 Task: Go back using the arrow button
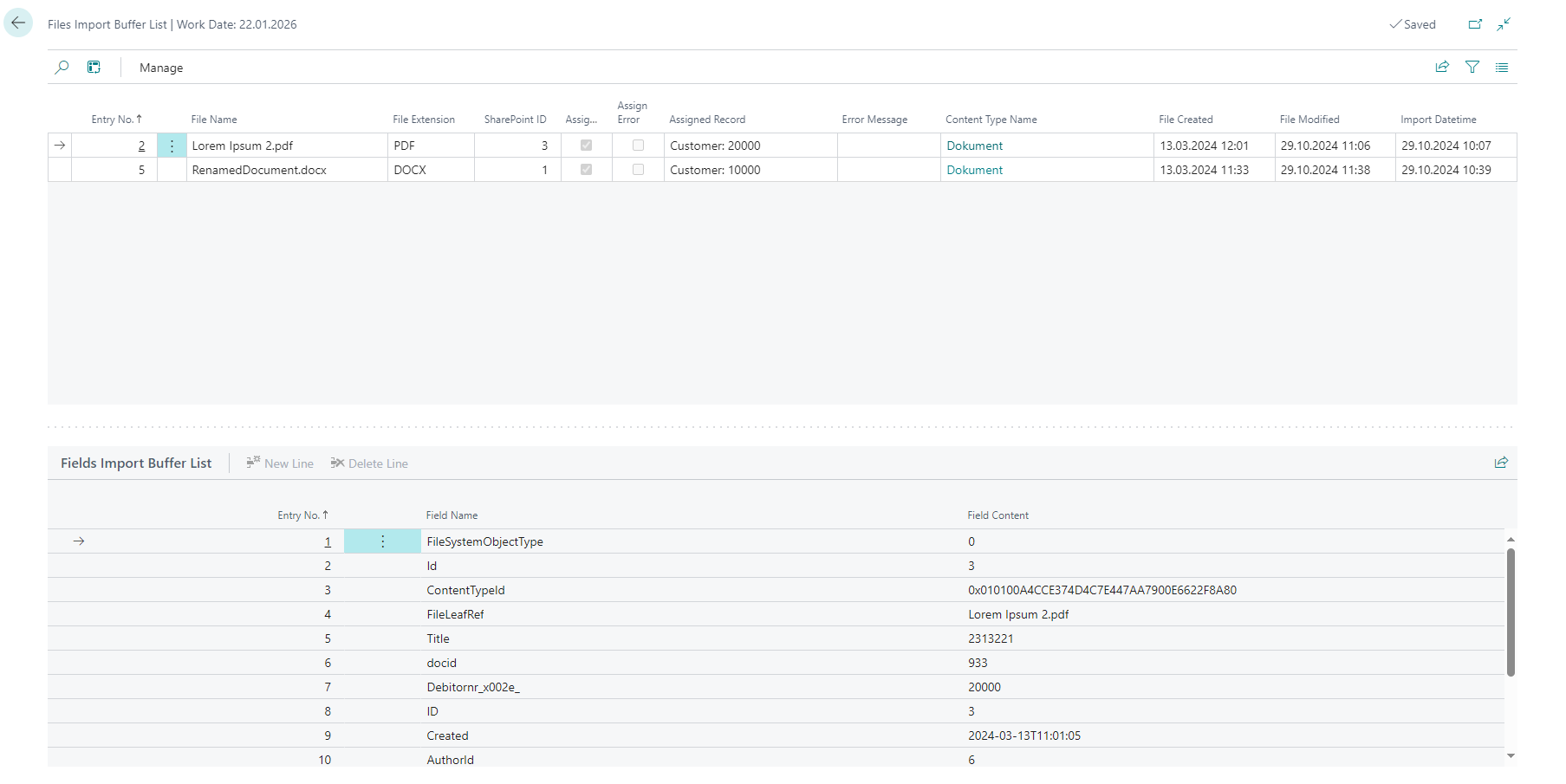(18, 23)
